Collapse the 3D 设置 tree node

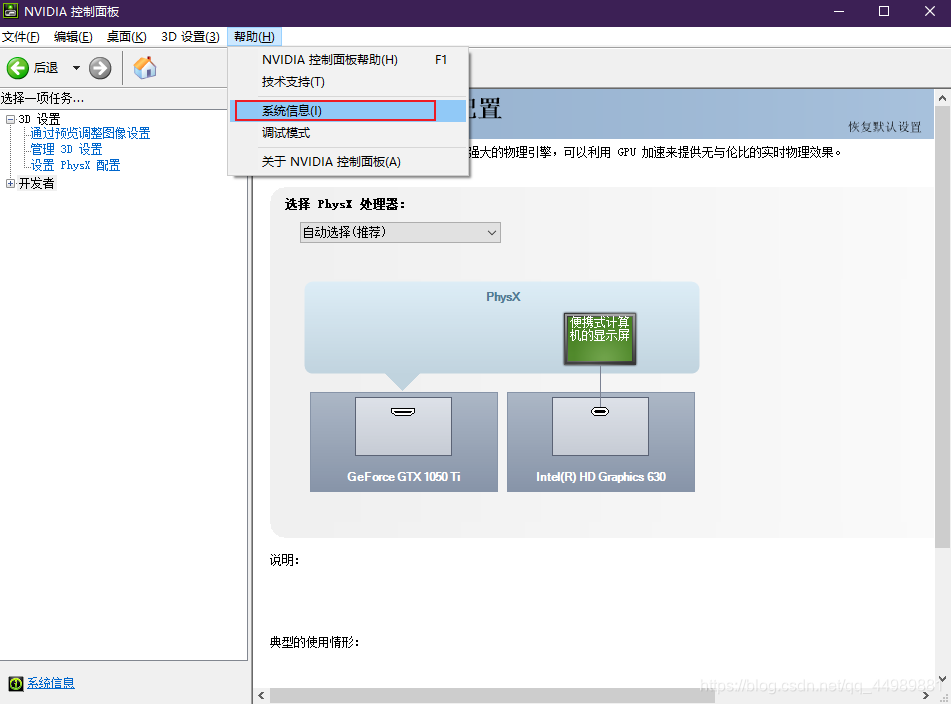10,119
